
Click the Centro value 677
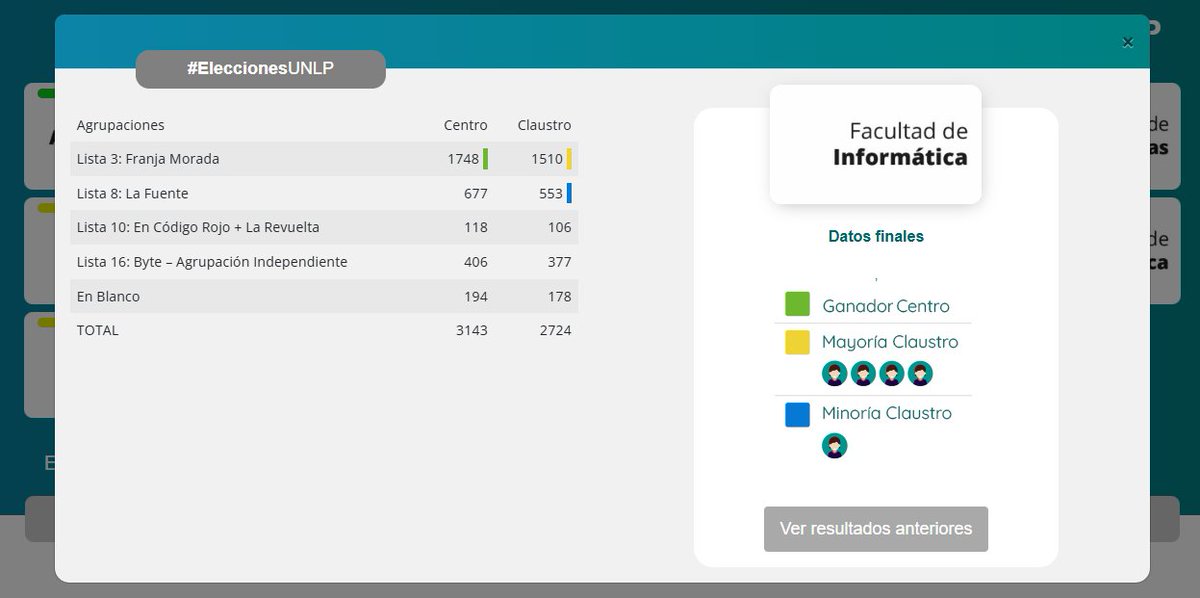pos(476,193)
